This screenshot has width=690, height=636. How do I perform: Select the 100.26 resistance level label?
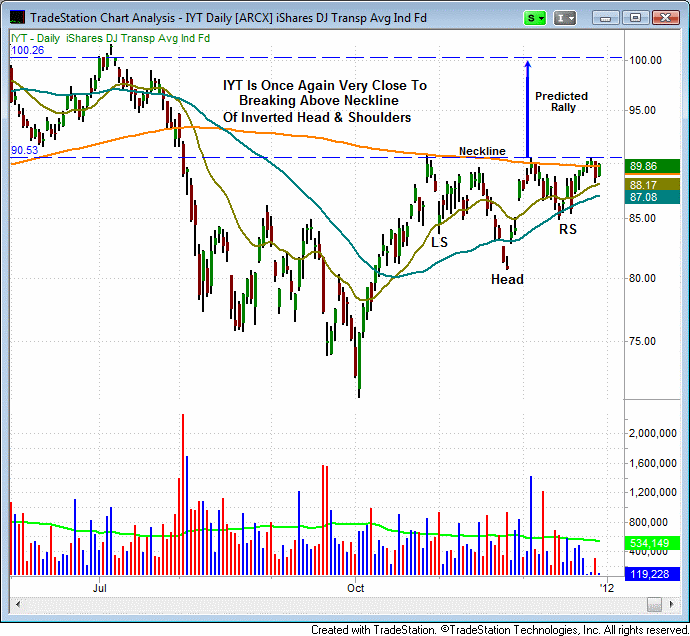(28, 50)
